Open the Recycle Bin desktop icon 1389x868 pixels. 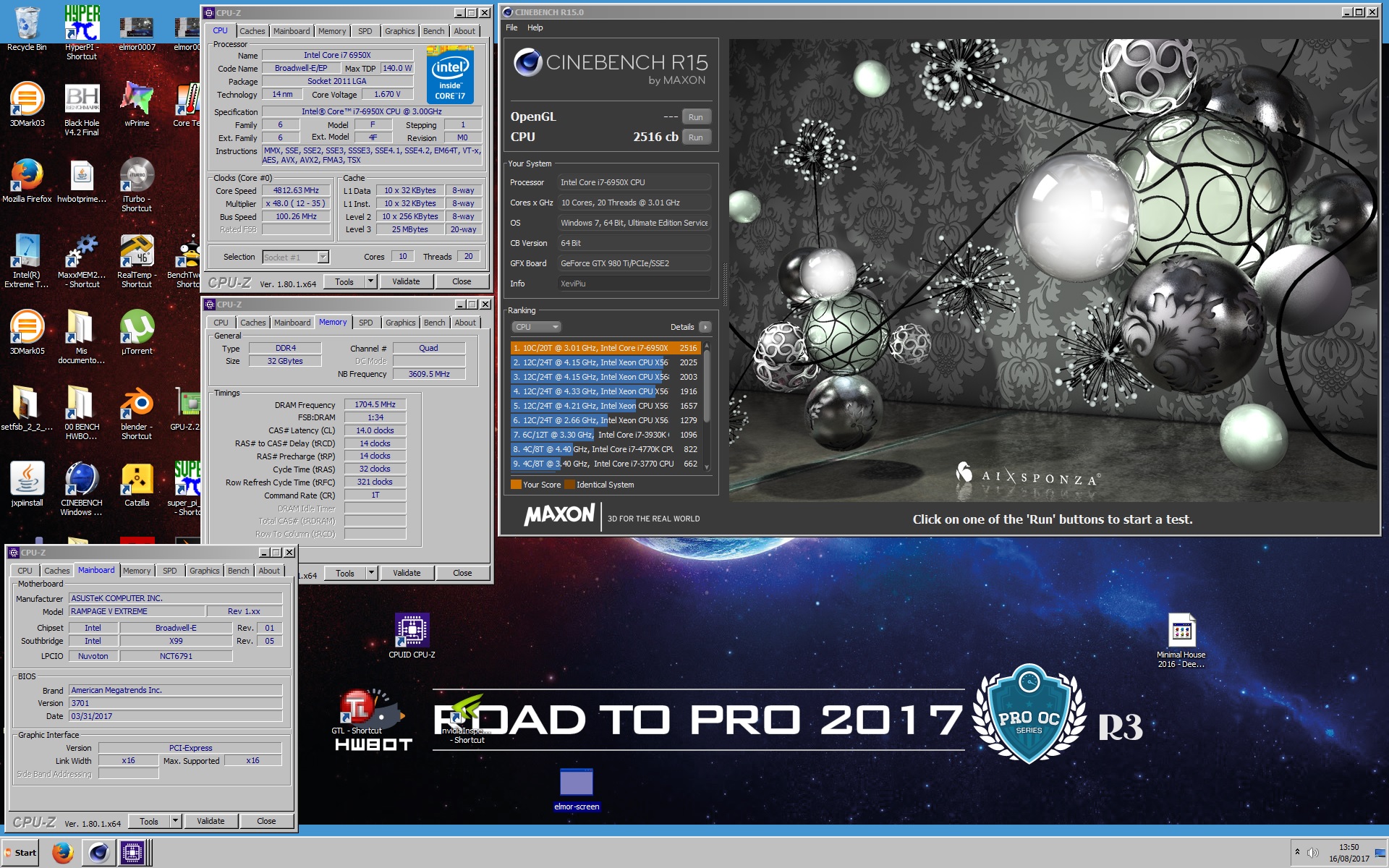[x=27, y=27]
